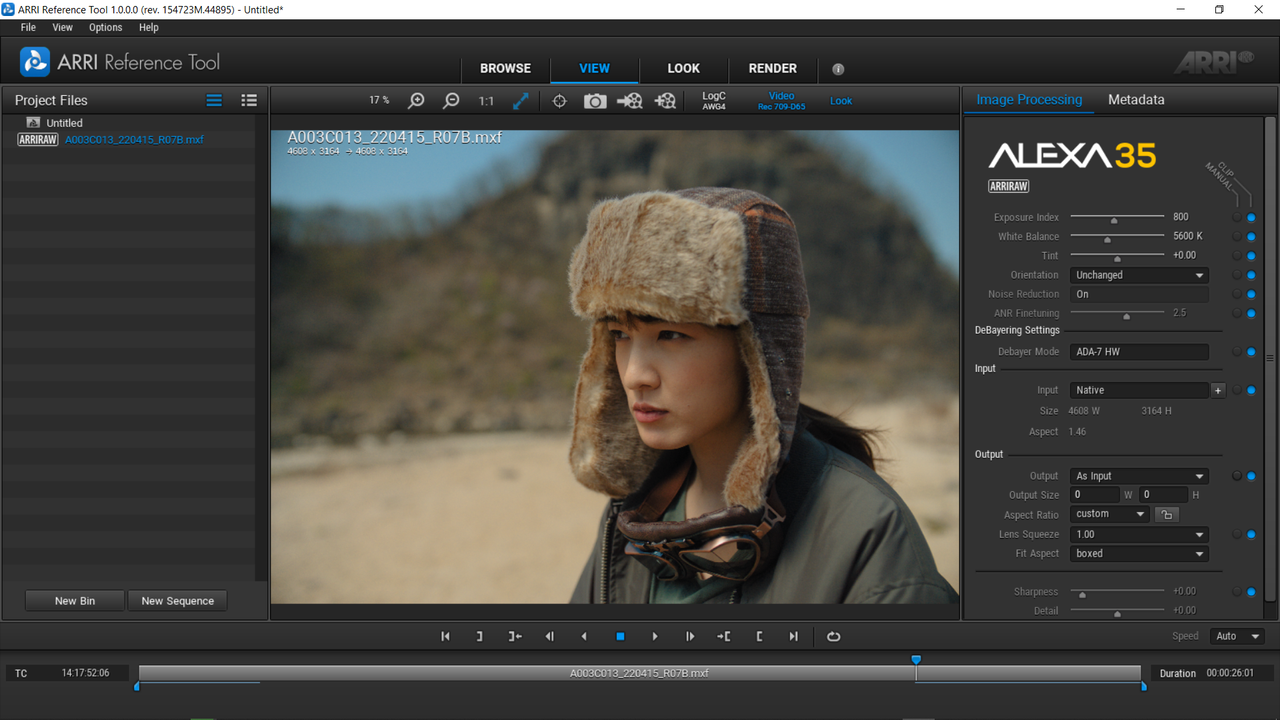Click the crosshair target icon in viewer toolbar
The height and width of the screenshot is (720, 1280).
(560, 101)
